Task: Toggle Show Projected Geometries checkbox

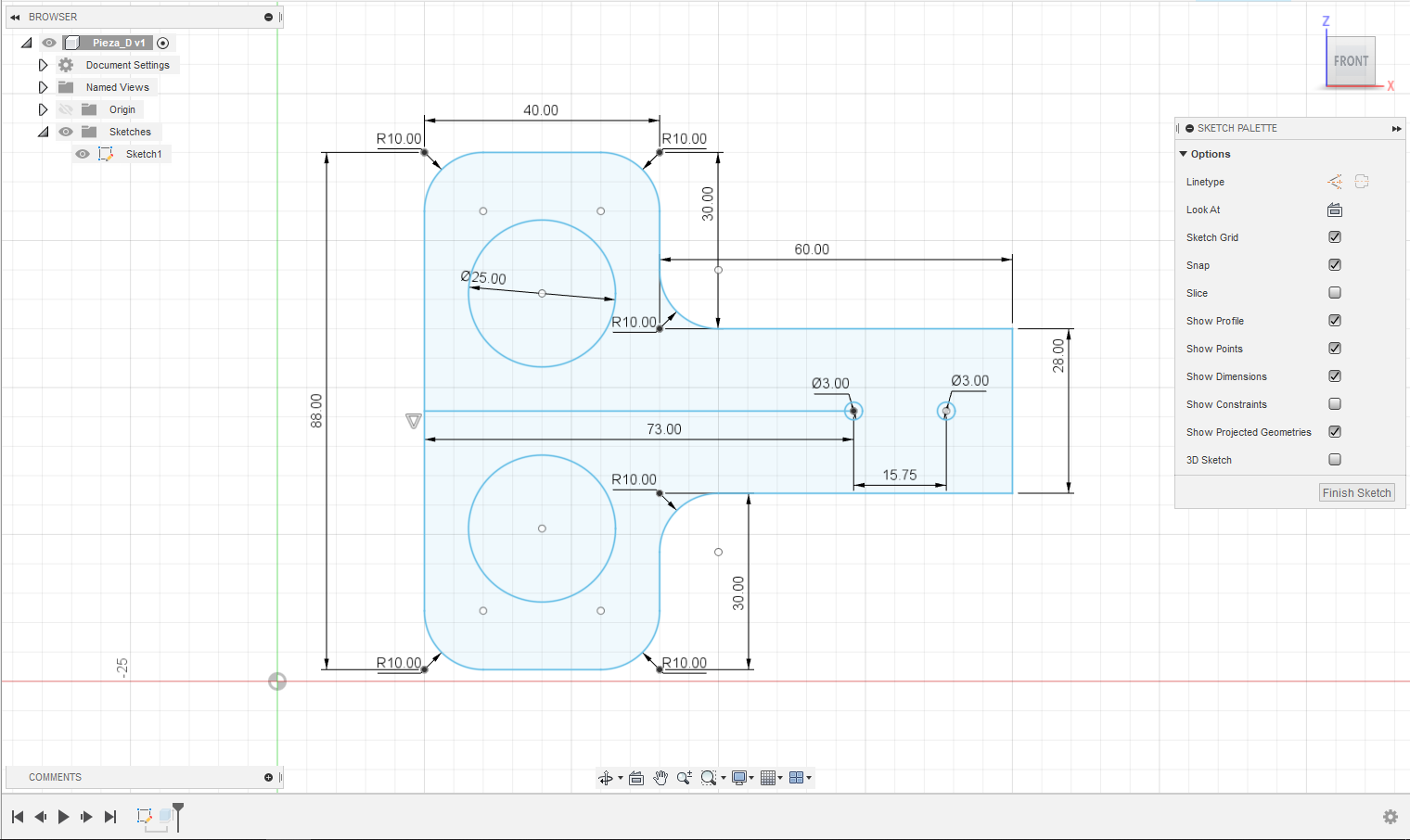Action: [1335, 432]
